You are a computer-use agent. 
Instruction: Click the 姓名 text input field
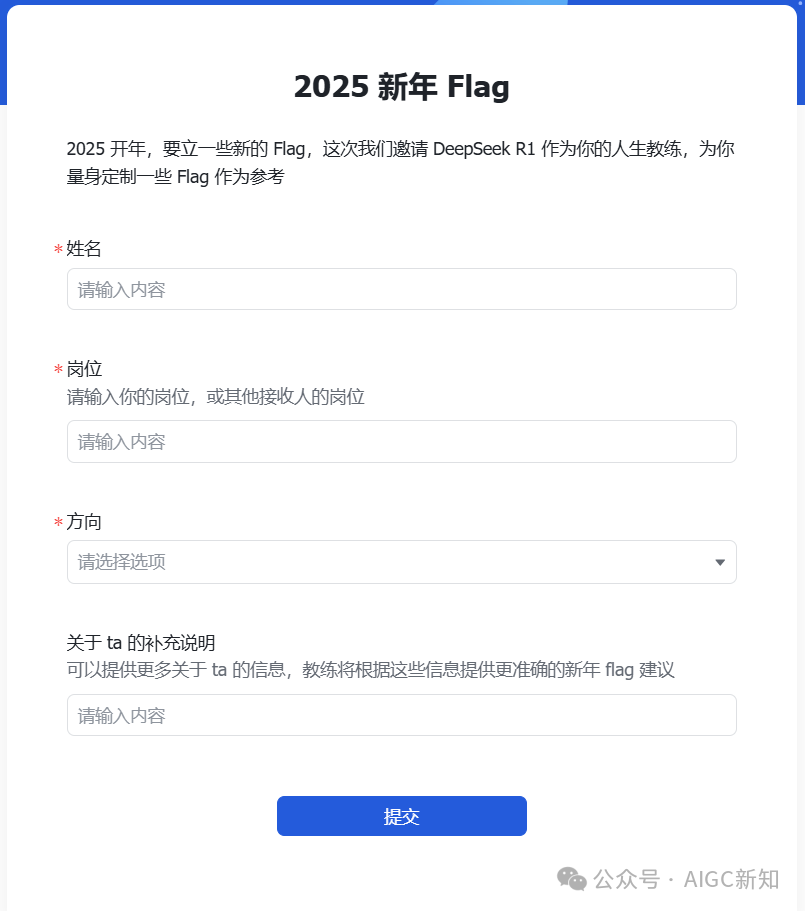pyautogui.click(x=401, y=290)
